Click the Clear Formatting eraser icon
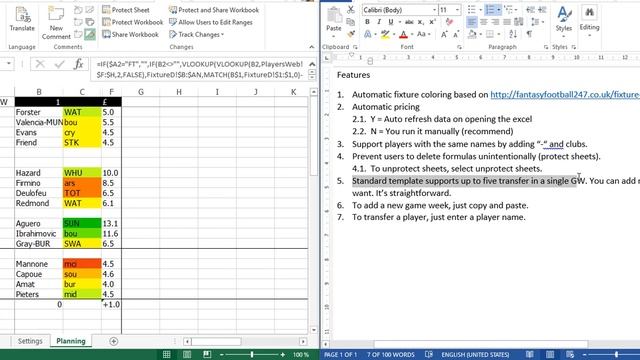This screenshot has width=640, height=360. (x=449, y=22)
